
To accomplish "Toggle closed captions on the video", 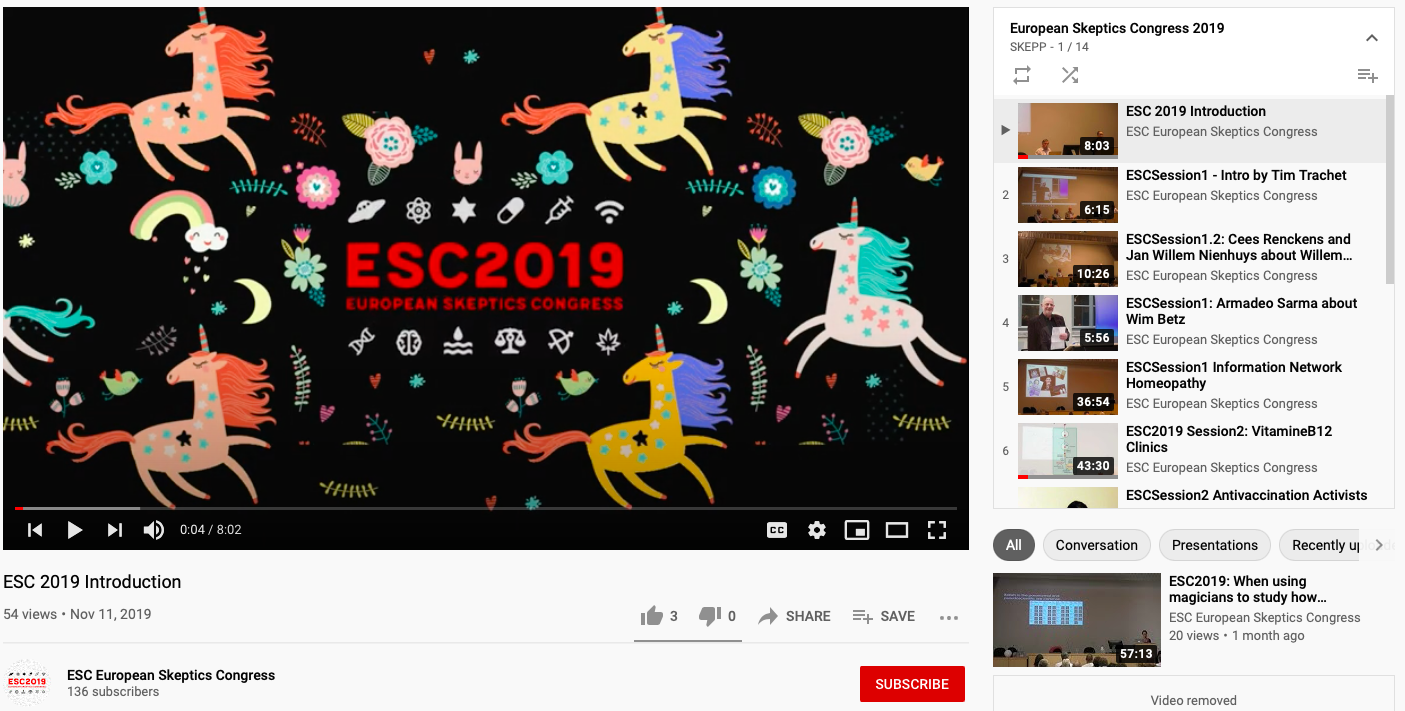I will 777,530.
